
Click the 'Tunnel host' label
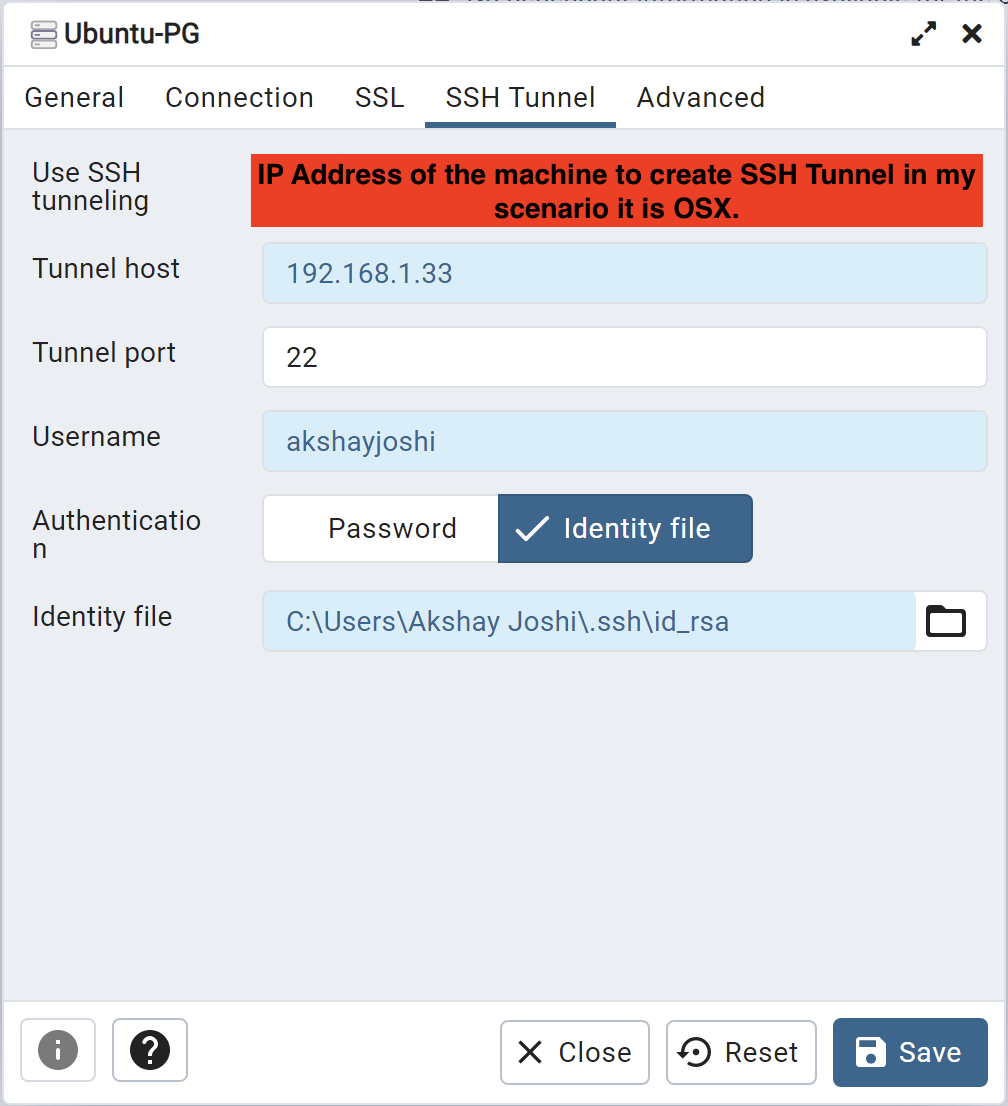click(106, 269)
